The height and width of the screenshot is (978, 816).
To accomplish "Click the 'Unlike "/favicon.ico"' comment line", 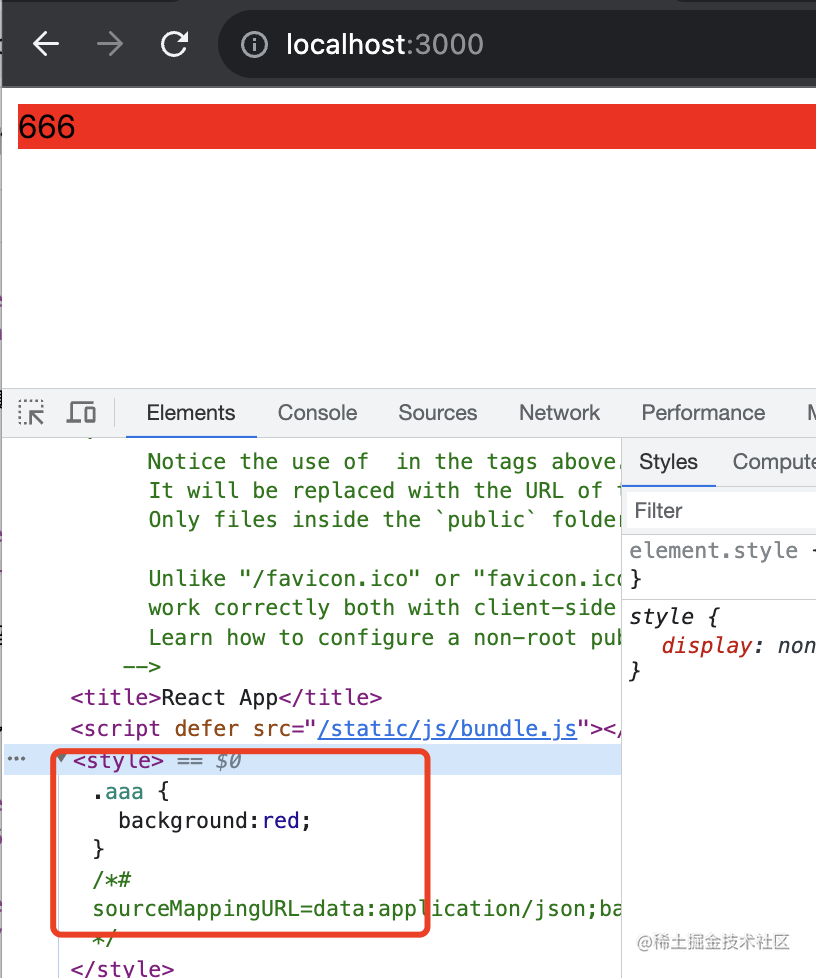I will tap(384, 579).
